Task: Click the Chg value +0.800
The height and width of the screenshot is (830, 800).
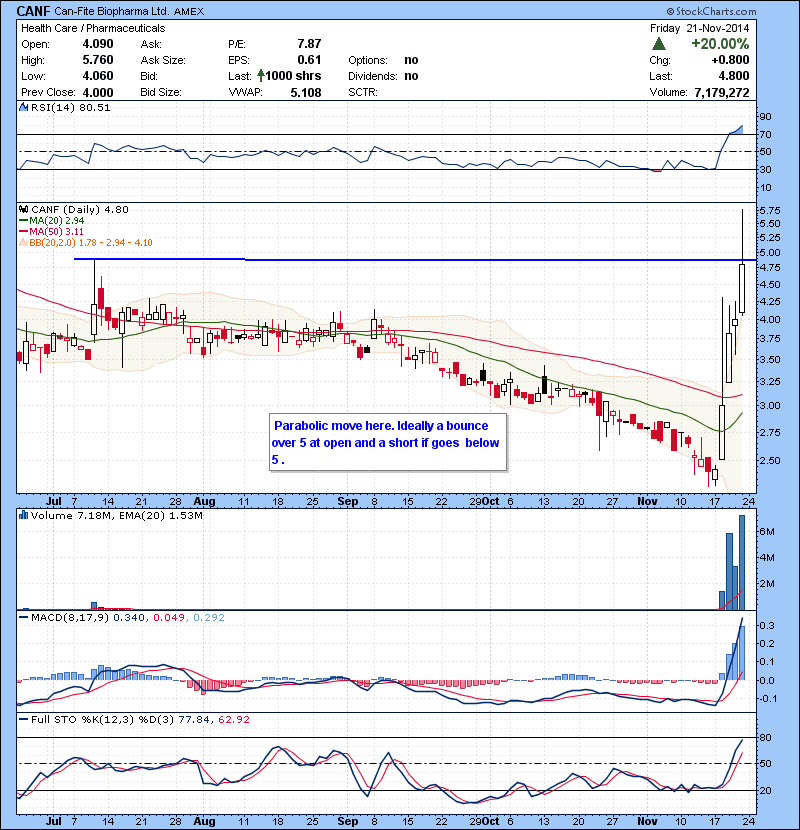Action: (730, 60)
